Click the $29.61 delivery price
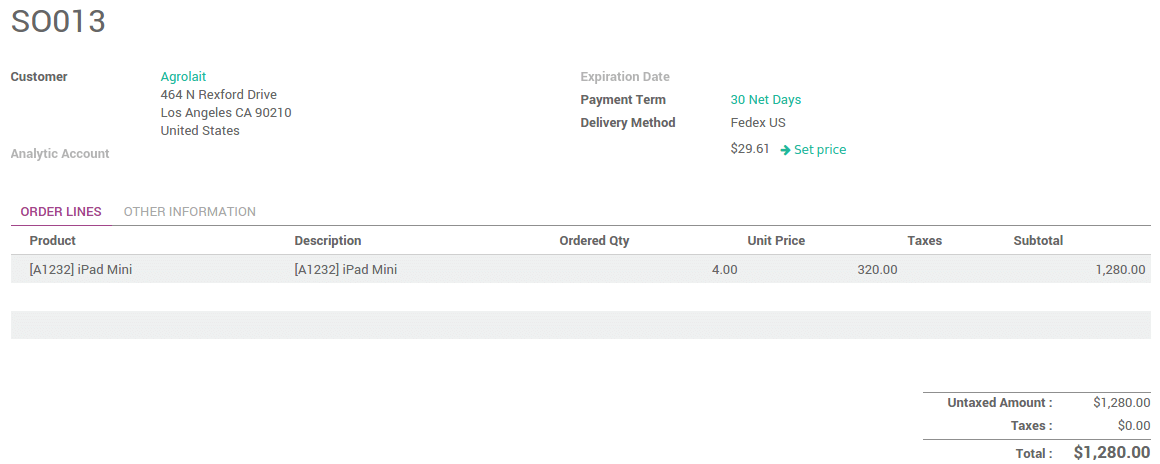Viewport: 1160px width, 464px height. [x=750, y=149]
